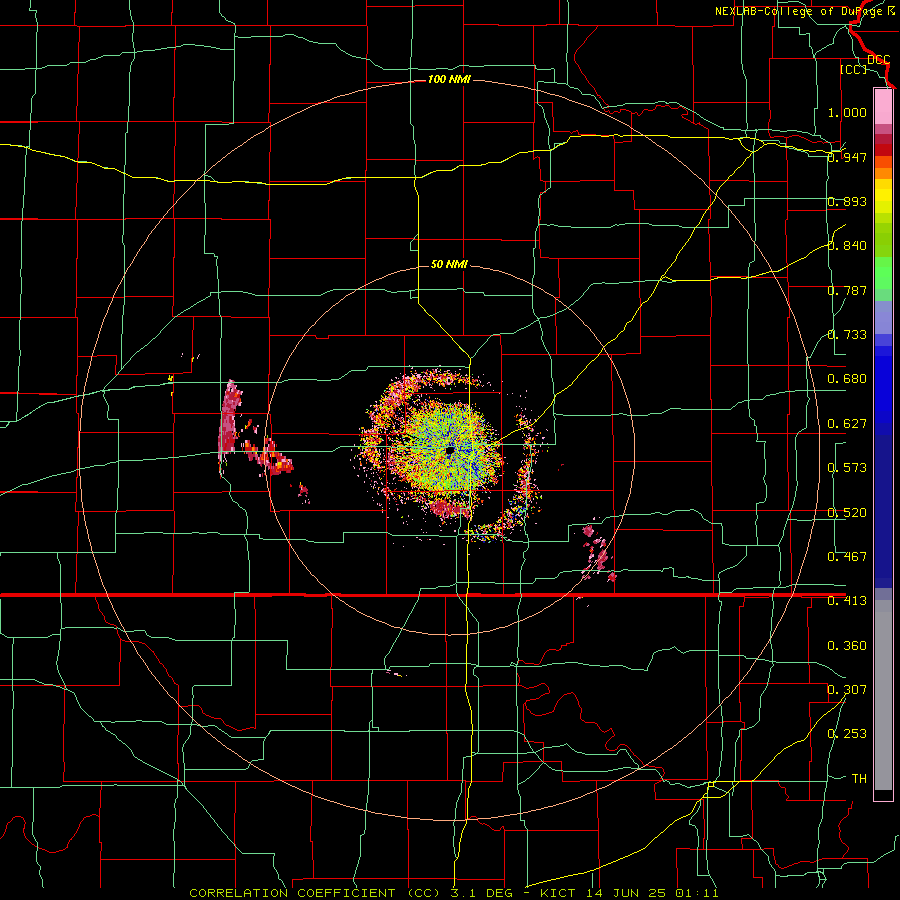Pick the light pink swatch atop color bar

click(883, 106)
